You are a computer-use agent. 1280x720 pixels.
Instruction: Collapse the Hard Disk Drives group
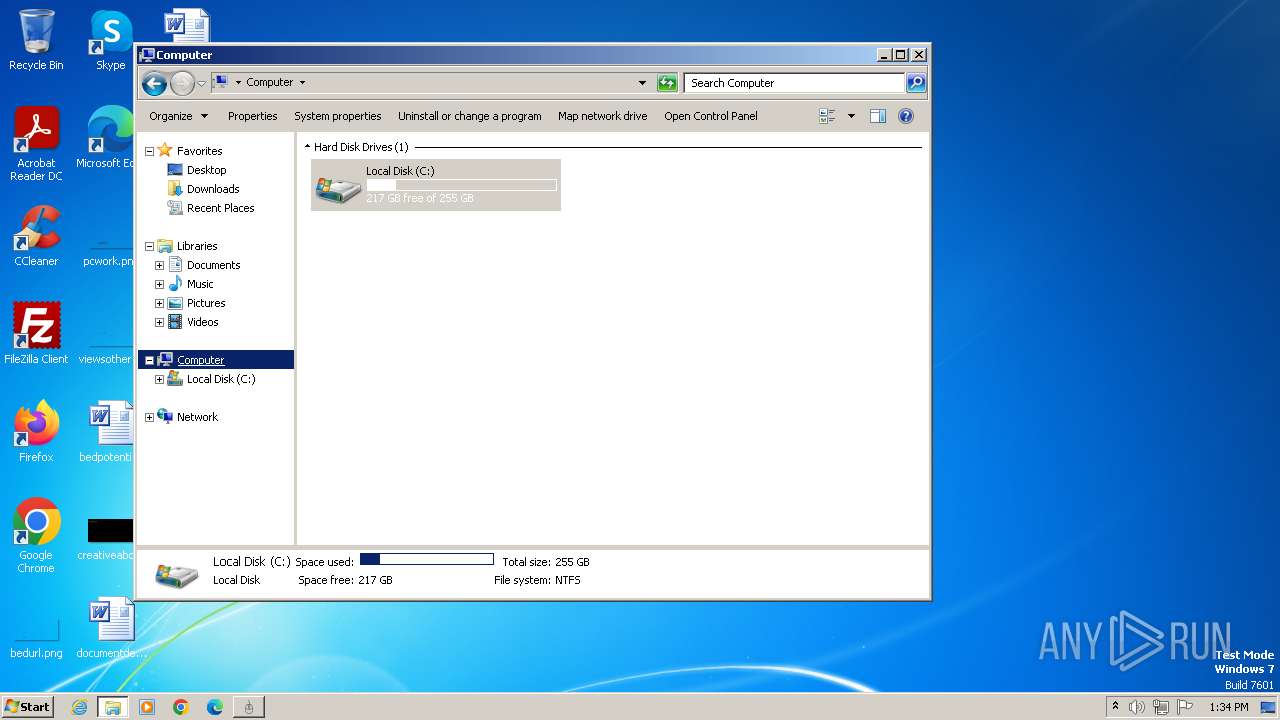point(307,147)
